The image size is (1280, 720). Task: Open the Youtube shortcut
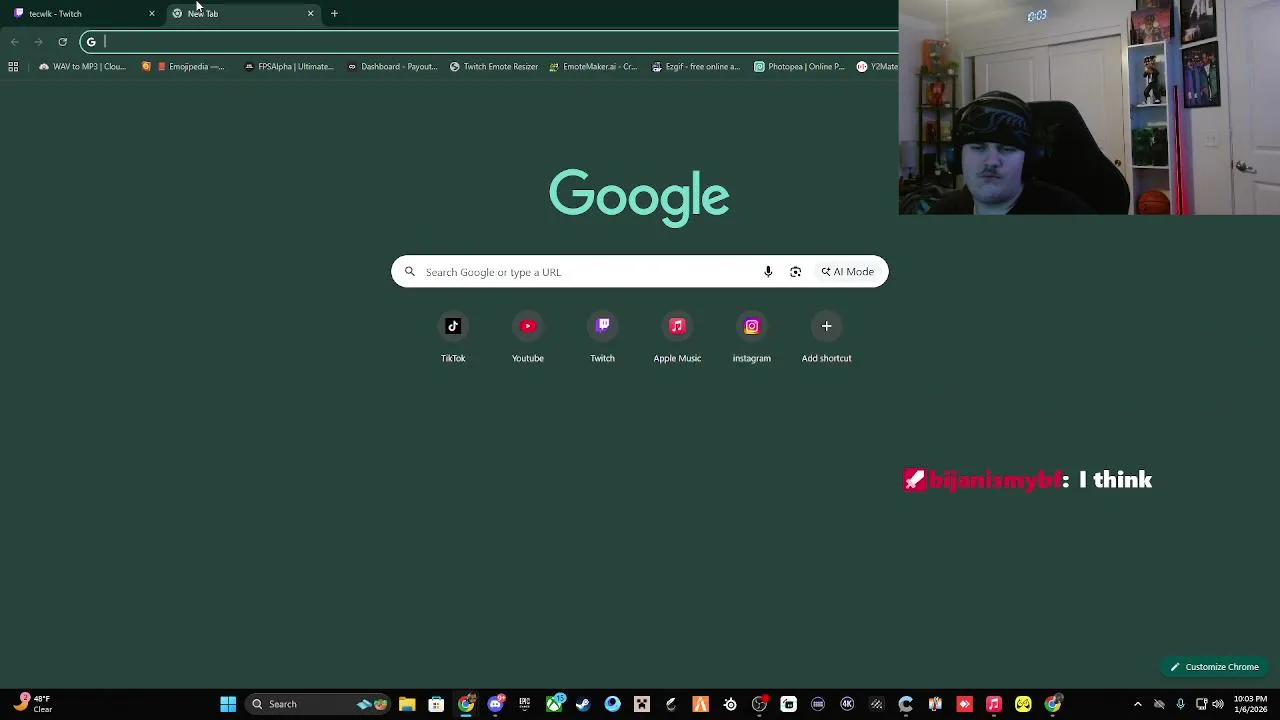[x=528, y=338]
